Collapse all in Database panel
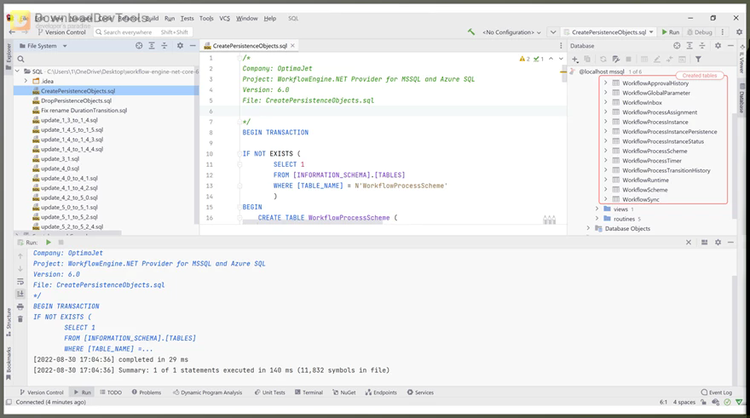 click(702, 46)
